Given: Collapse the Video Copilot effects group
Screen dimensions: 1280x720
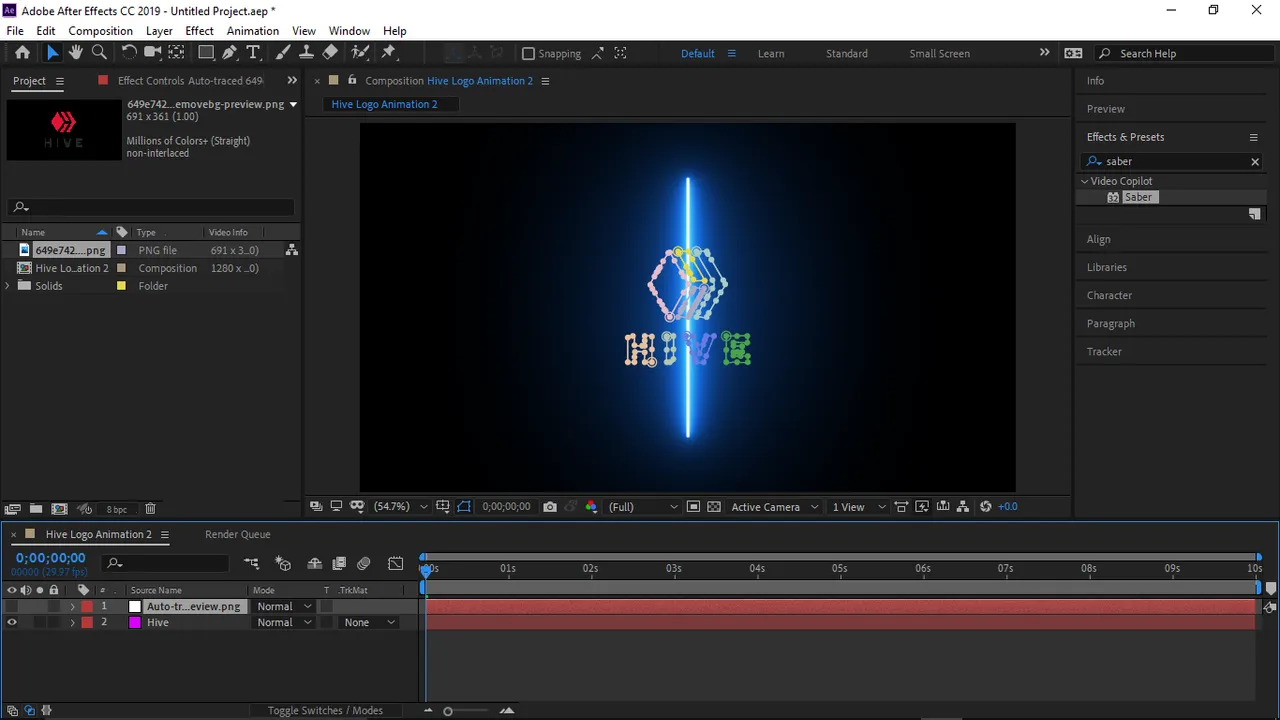Looking at the screenshot, I should (1084, 181).
